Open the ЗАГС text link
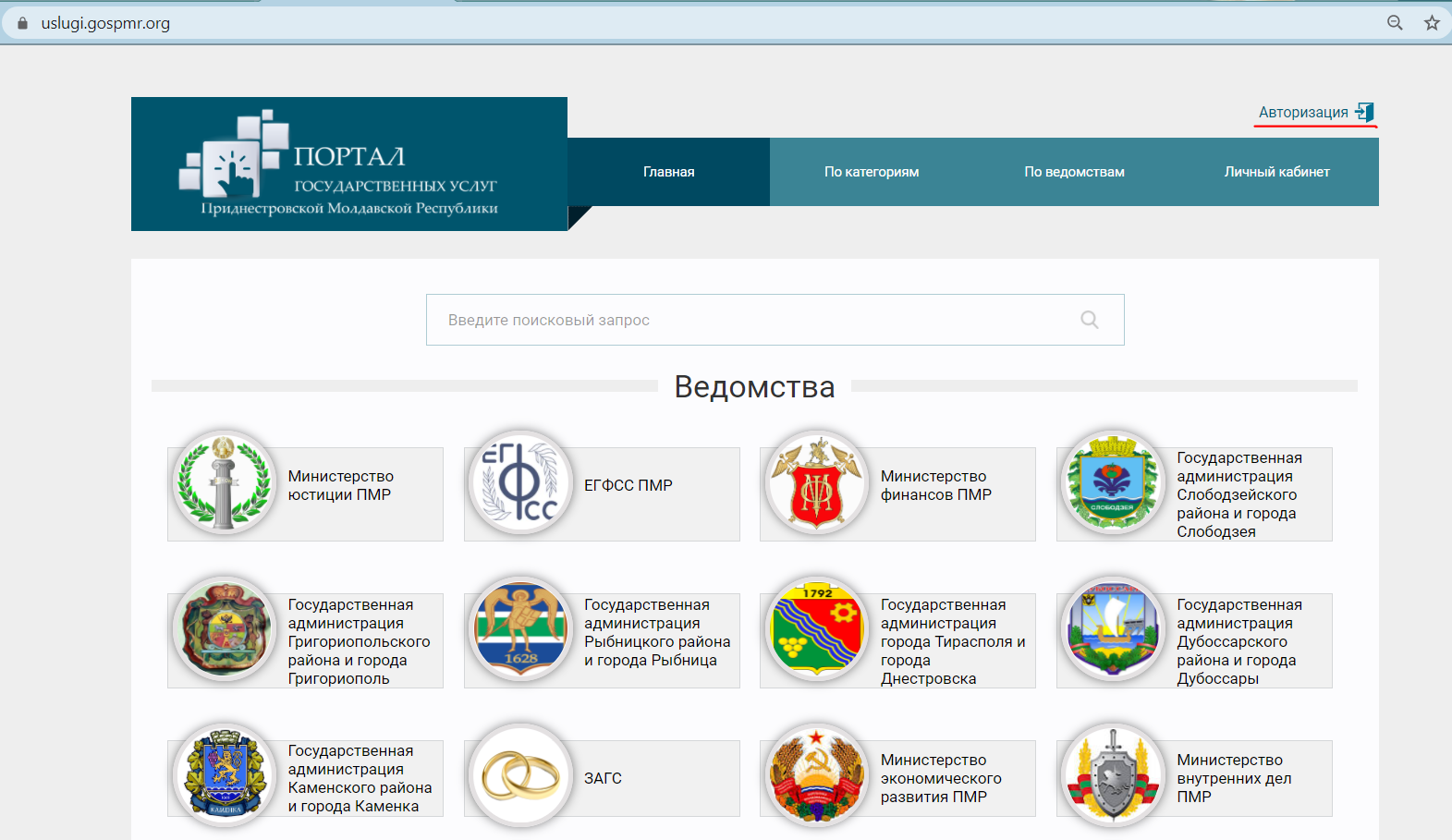The height and width of the screenshot is (840, 1452). [x=603, y=778]
